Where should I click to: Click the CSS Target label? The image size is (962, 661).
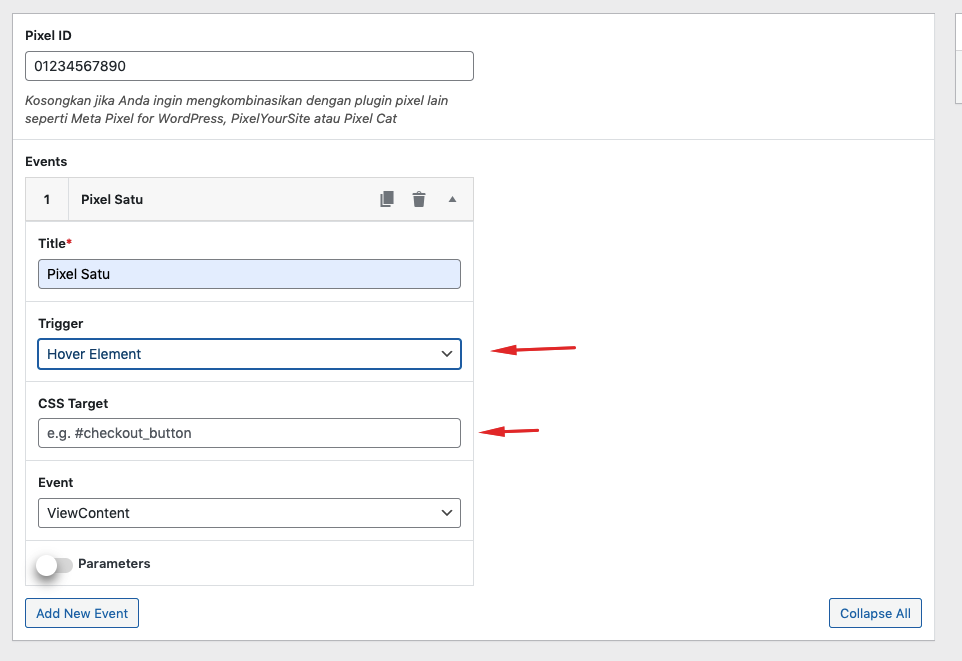(73, 403)
